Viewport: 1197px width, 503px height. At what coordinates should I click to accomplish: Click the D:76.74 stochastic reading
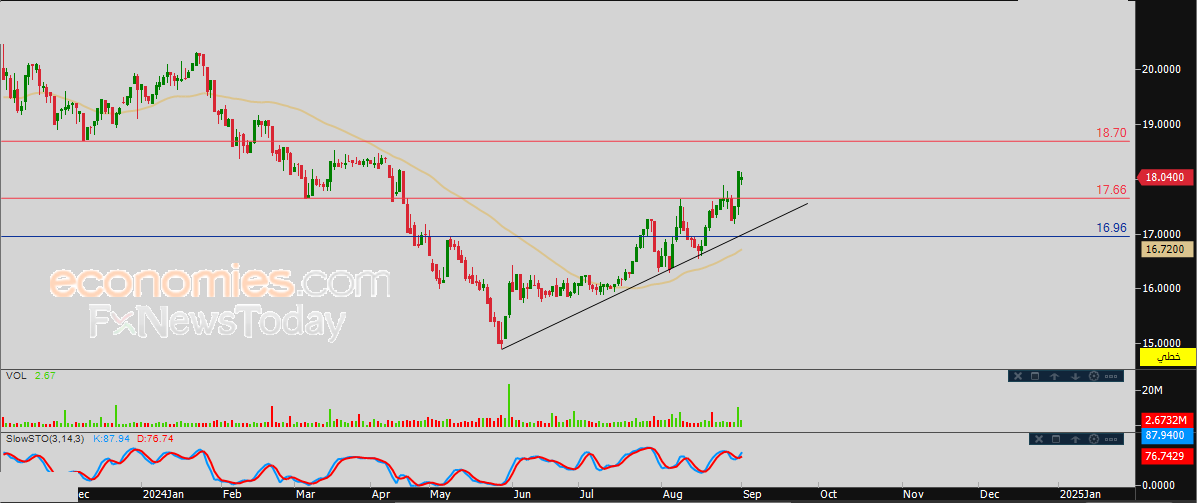click(156, 439)
